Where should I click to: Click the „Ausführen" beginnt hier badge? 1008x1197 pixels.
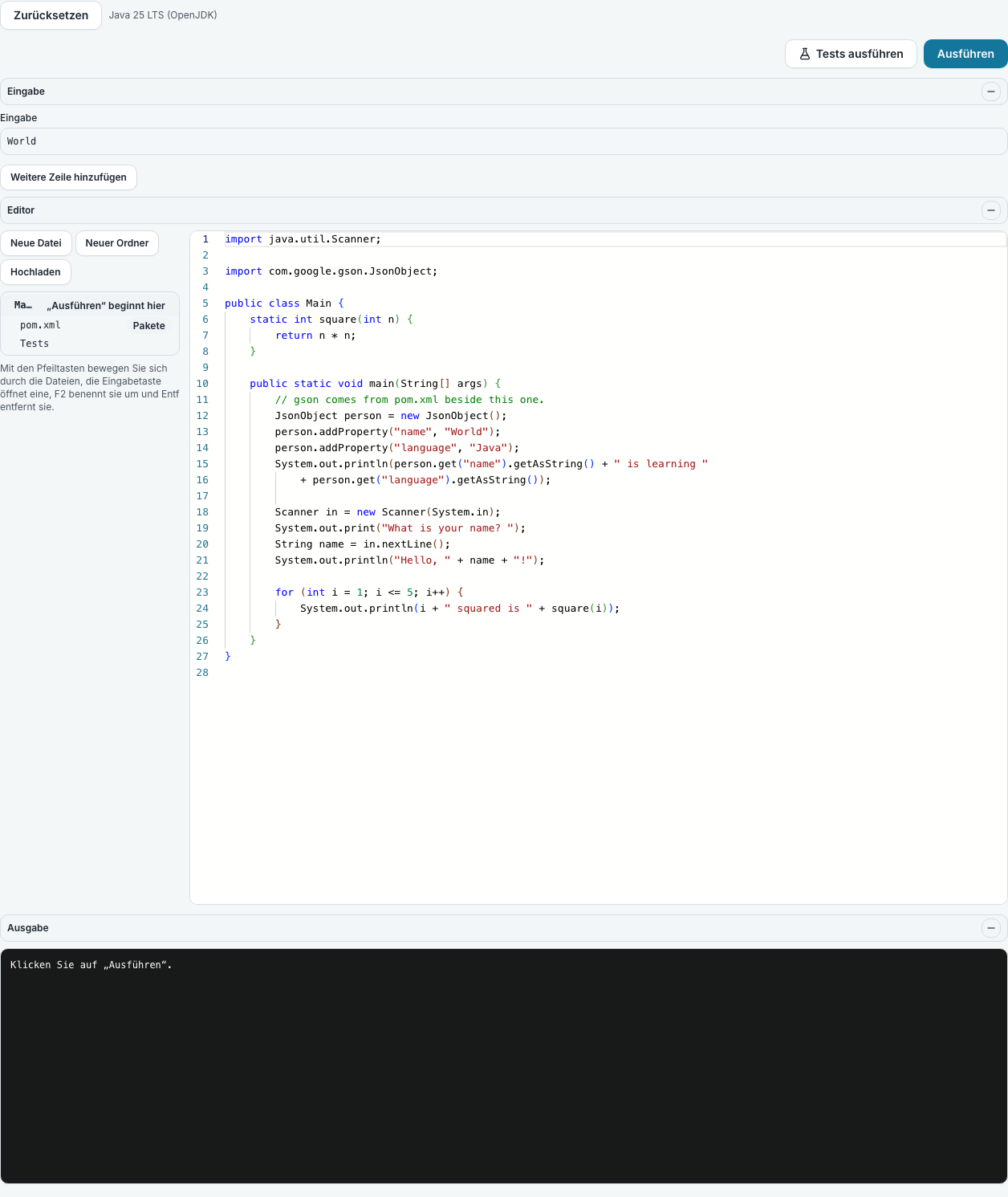(106, 306)
